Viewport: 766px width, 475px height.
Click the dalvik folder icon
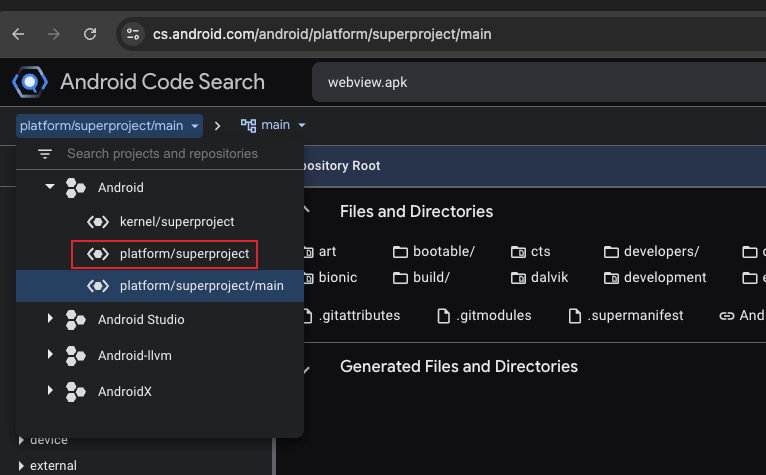518,278
